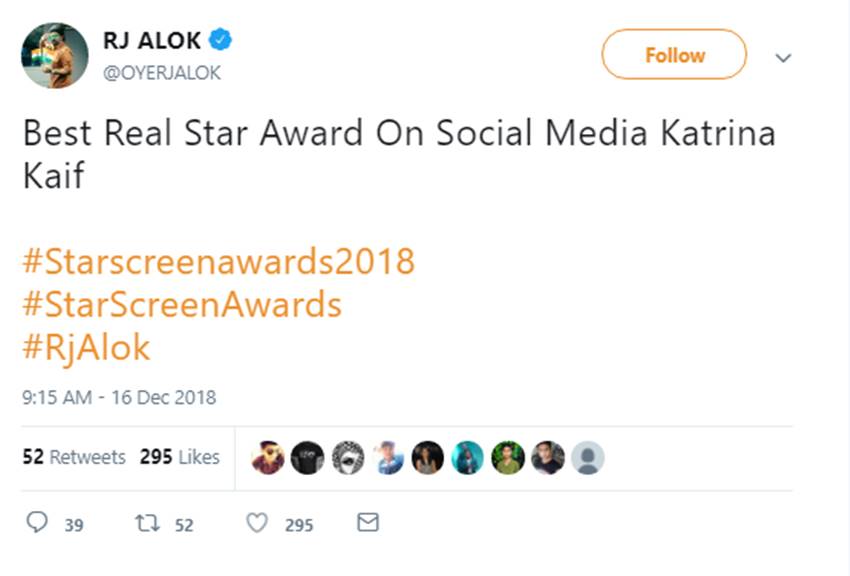Click the gray default avatar liker
The height and width of the screenshot is (576, 850).
[x=588, y=458]
